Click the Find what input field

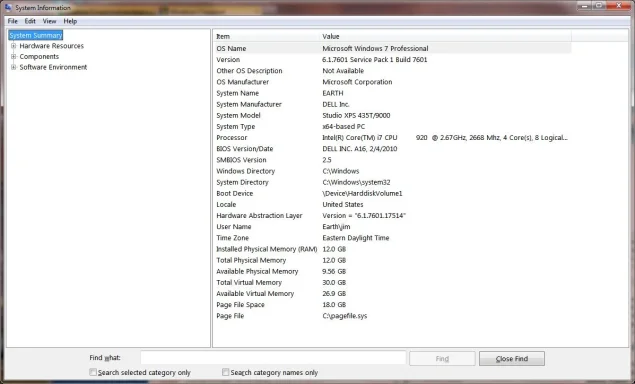pyautogui.click(x=273, y=358)
